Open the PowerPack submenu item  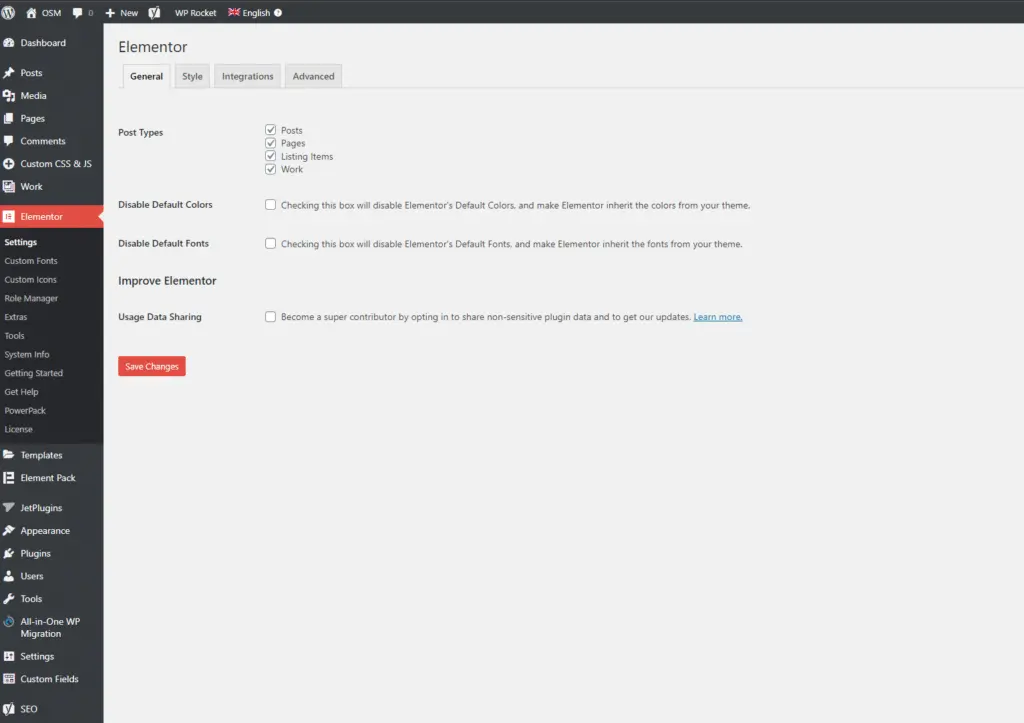[25, 411]
